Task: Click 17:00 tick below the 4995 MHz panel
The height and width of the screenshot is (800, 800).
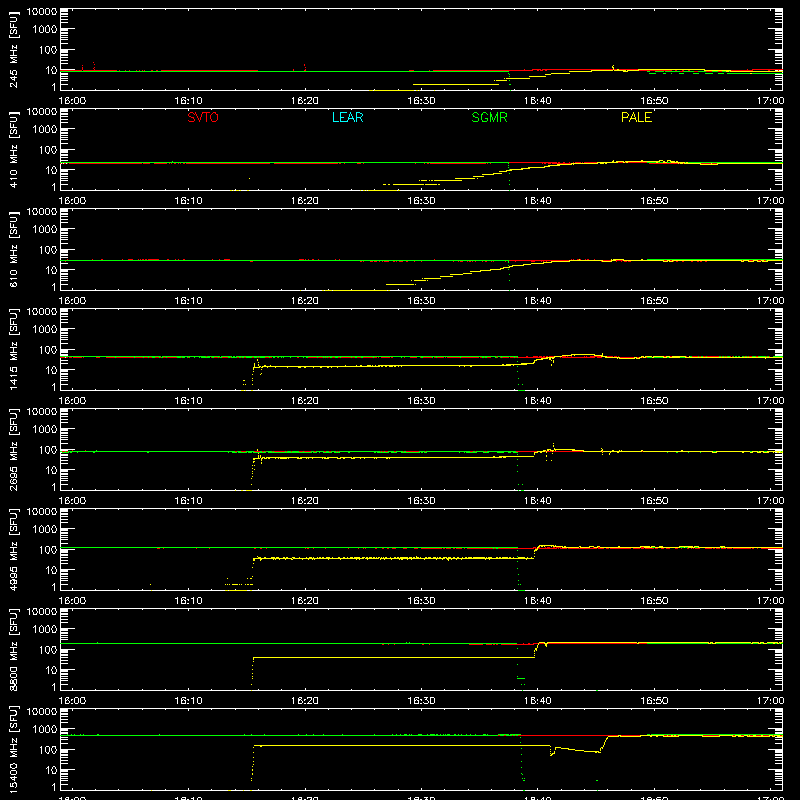Action: [770, 601]
